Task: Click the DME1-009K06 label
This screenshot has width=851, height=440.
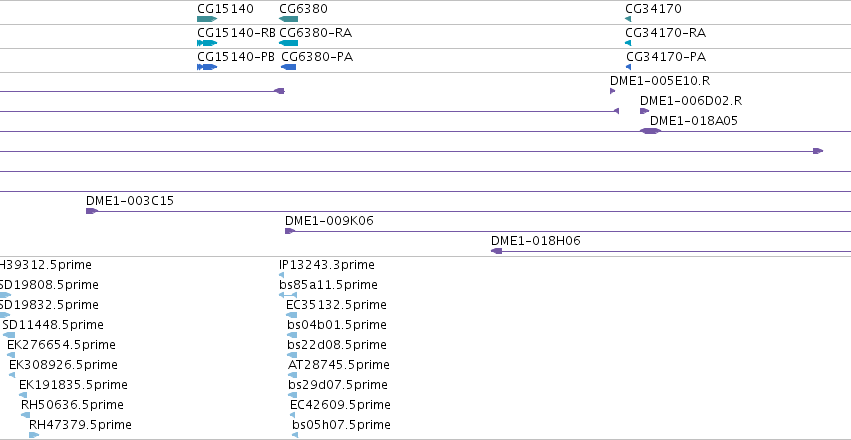Action: pos(329,220)
